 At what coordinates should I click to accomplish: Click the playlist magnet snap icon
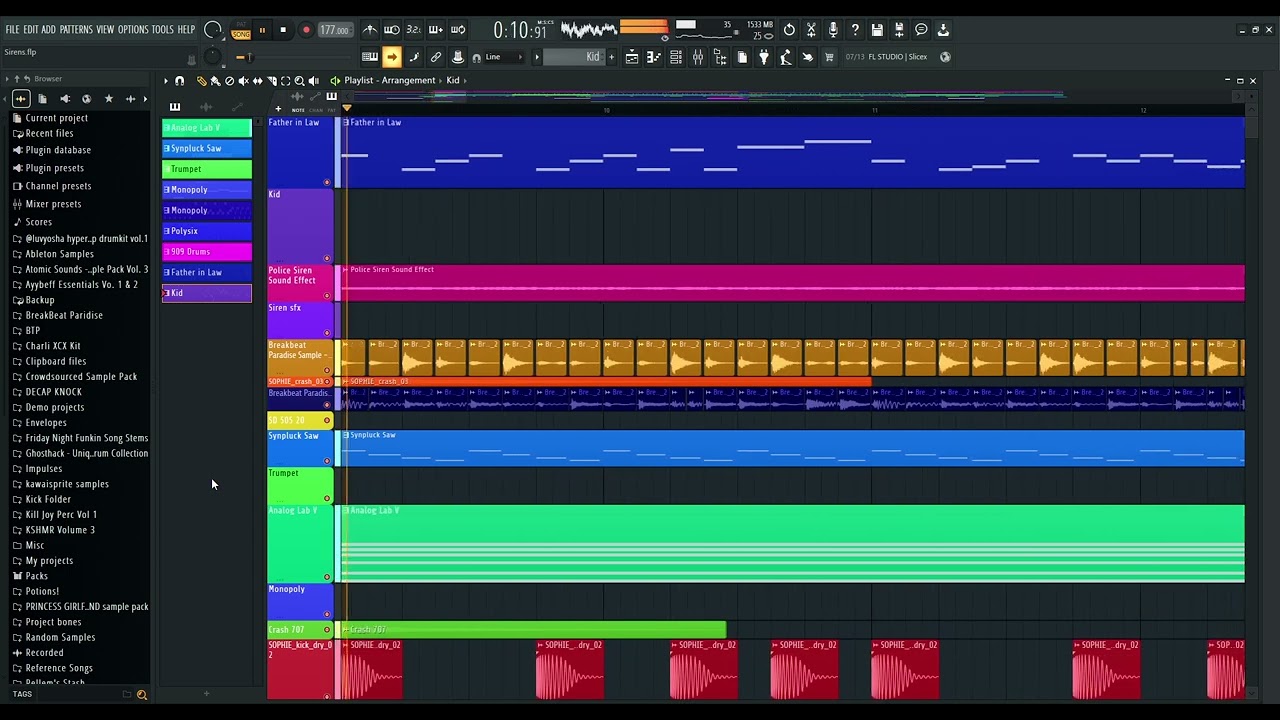coord(179,80)
